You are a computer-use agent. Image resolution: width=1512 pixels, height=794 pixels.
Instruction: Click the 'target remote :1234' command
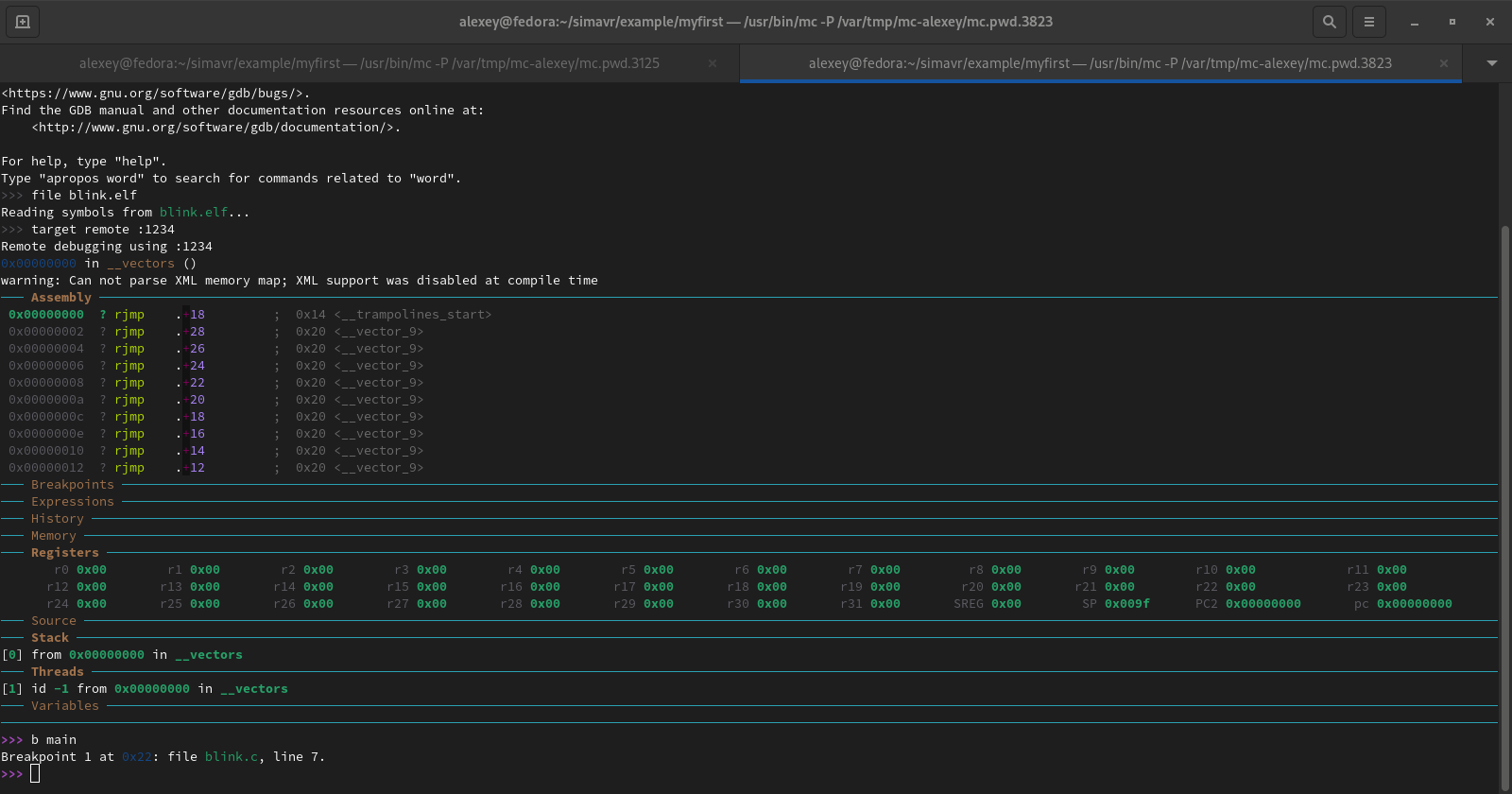click(x=103, y=230)
